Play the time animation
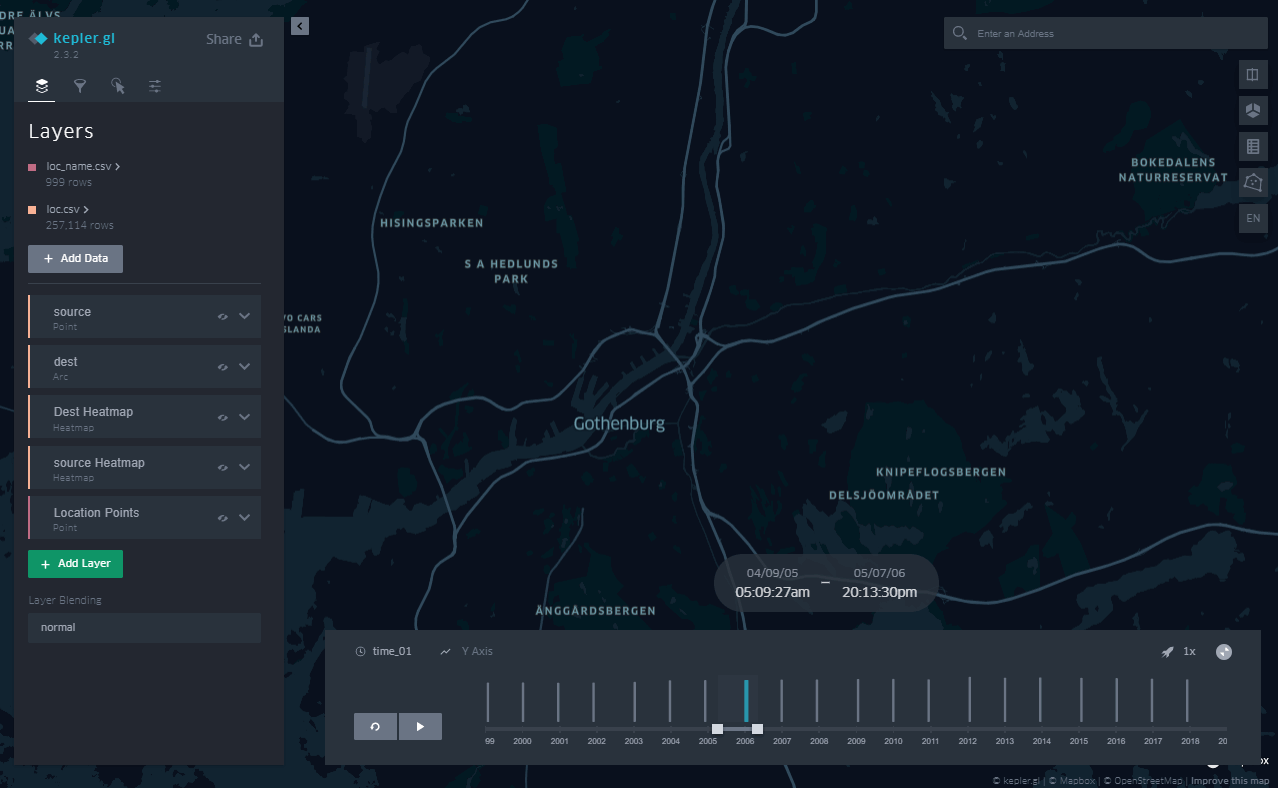 coord(420,727)
